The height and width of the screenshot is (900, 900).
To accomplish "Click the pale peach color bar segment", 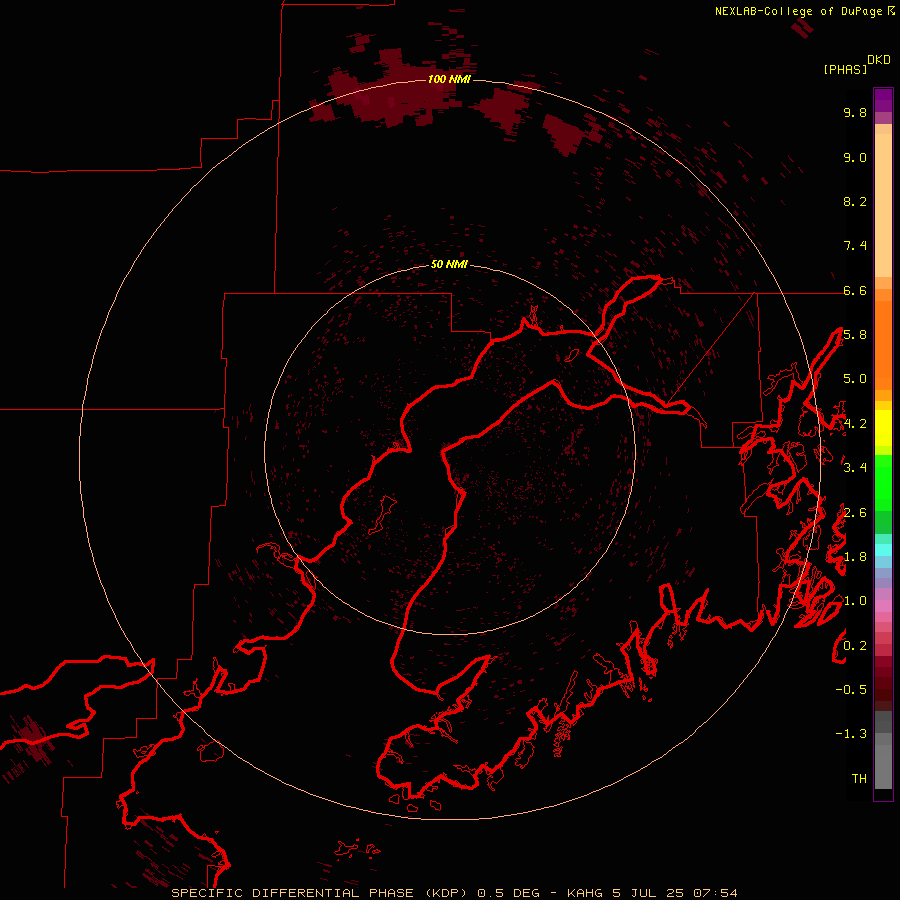I will pos(883,205).
